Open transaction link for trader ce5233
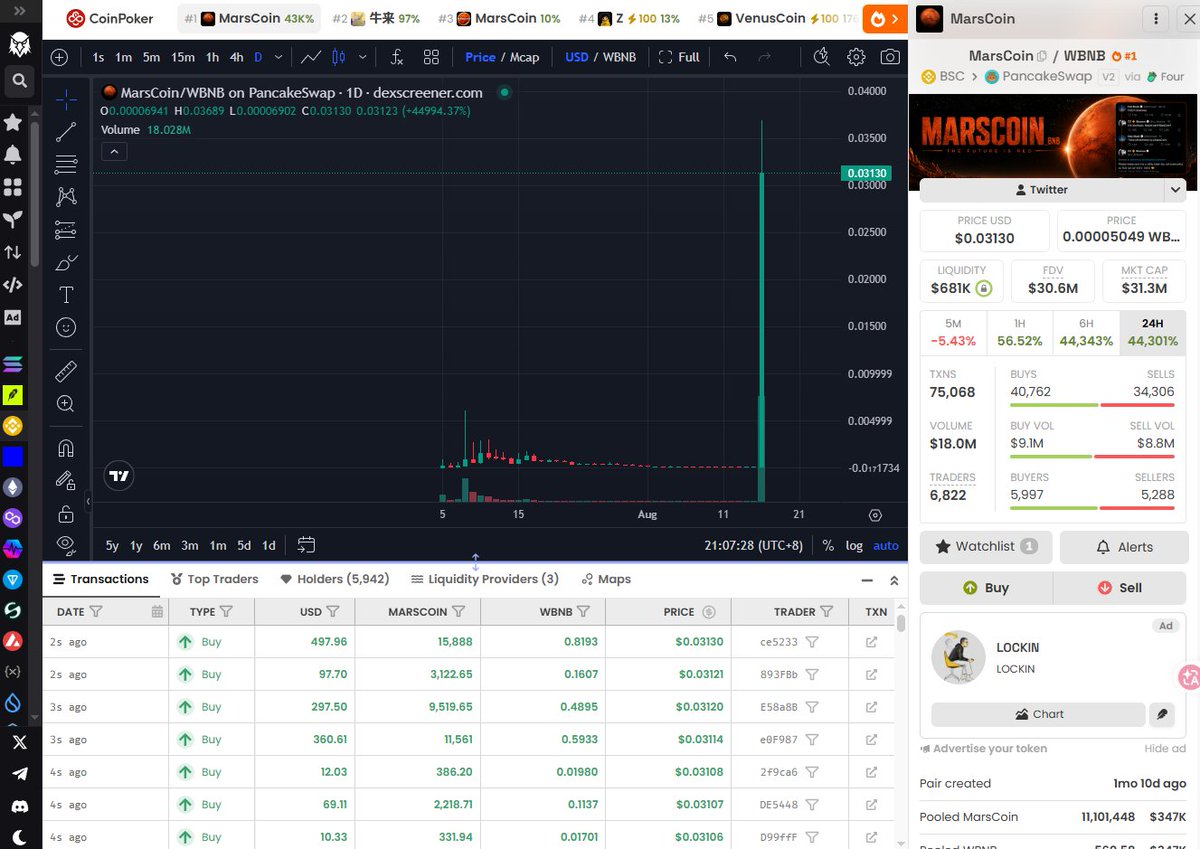 click(871, 642)
